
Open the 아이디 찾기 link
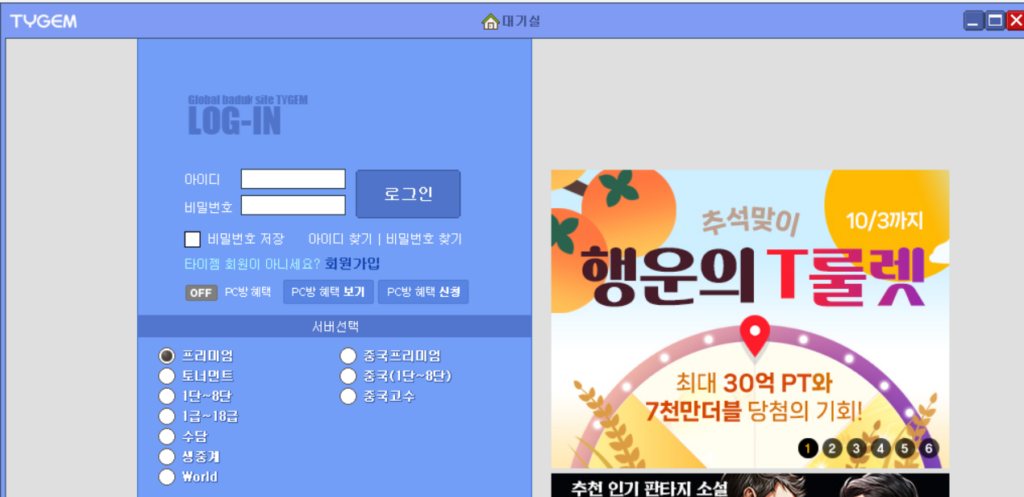click(x=340, y=239)
